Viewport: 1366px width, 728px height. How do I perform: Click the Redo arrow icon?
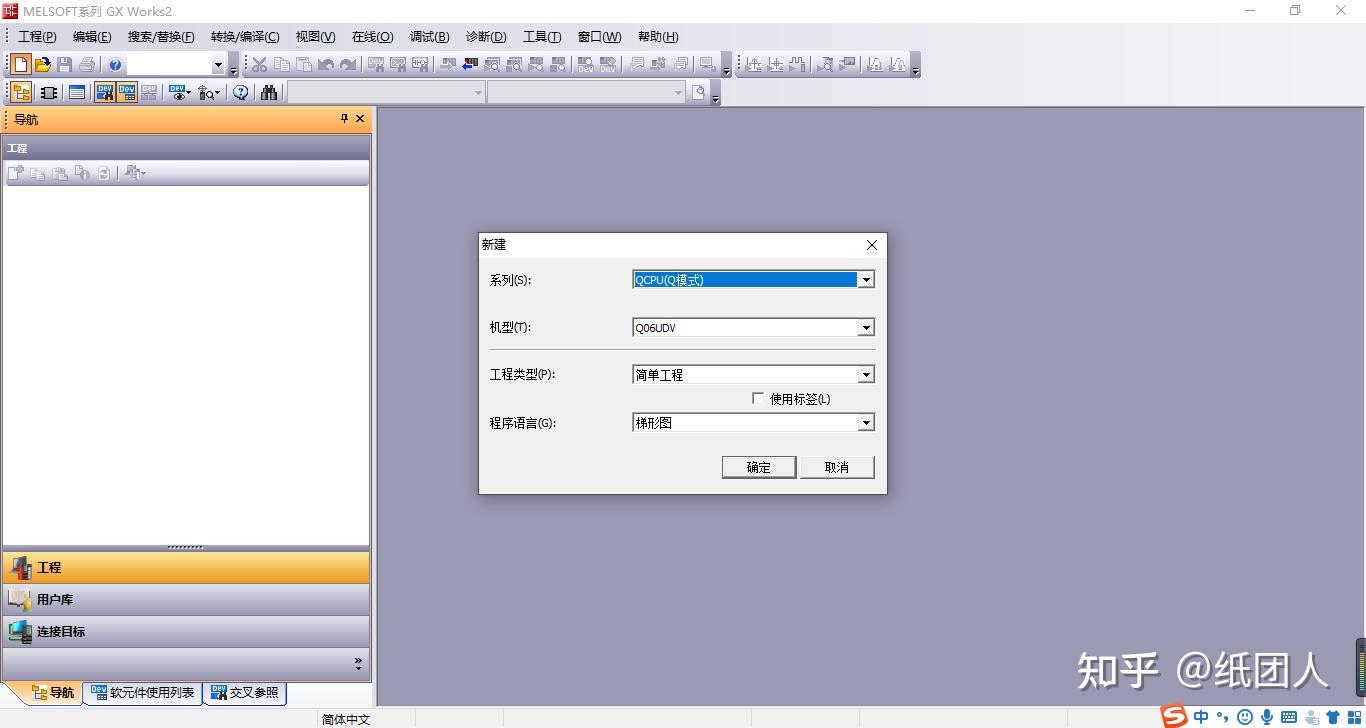click(x=348, y=65)
